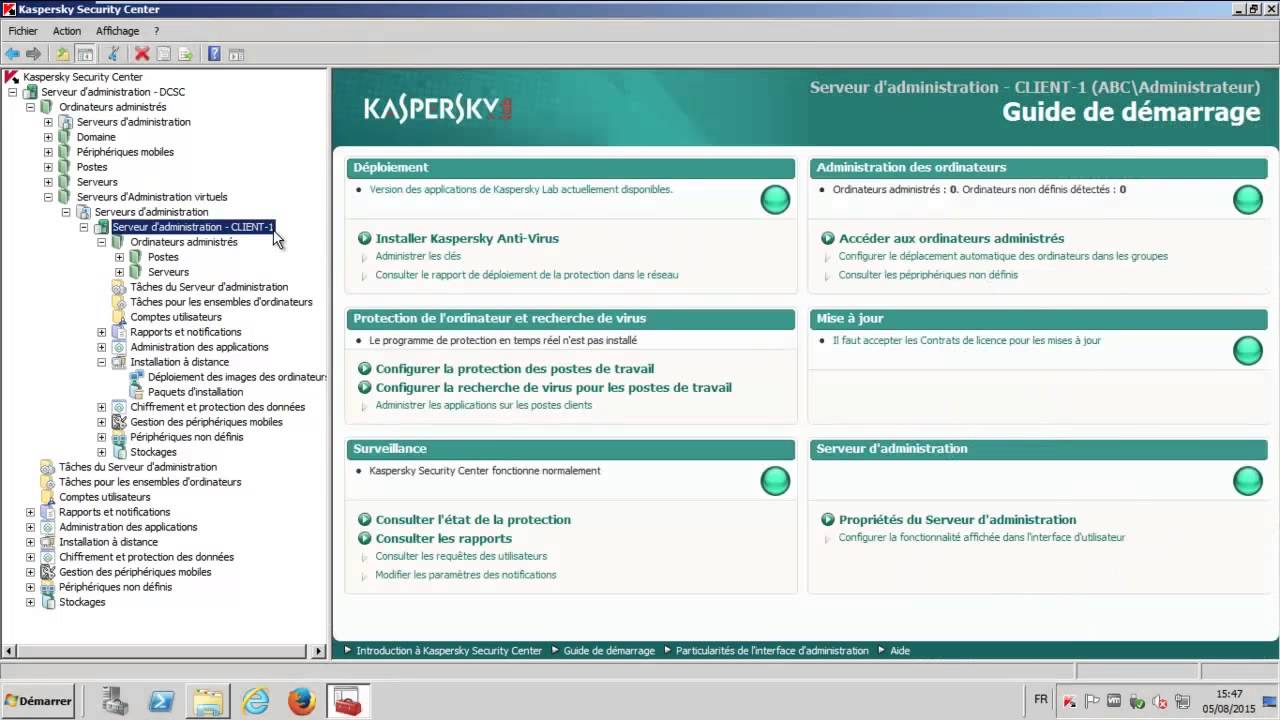The image size is (1280, 720).
Task: Click Configurer la protection des postes de travail
Action: point(515,369)
